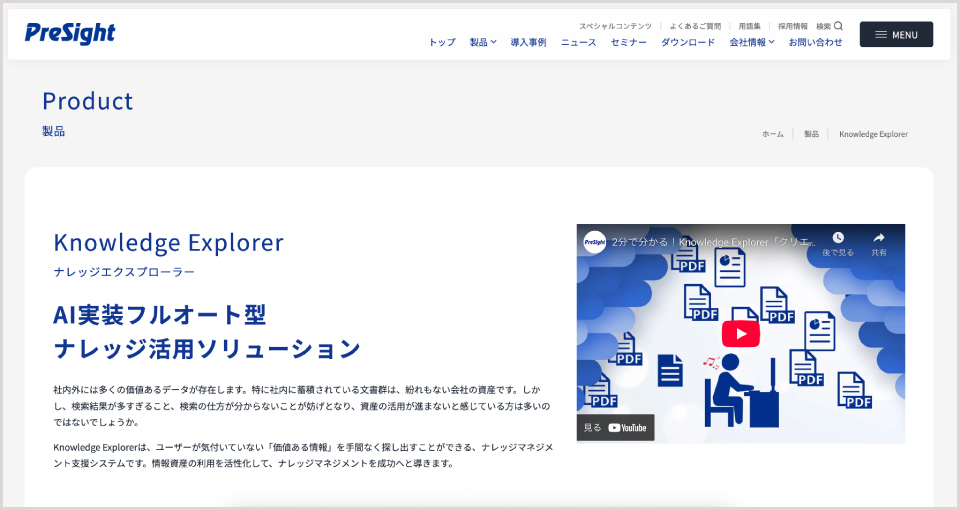Image resolution: width=960 pixels, height=510 pixels.
Task: Click the video share arrow icon
Action: point(879,238)
